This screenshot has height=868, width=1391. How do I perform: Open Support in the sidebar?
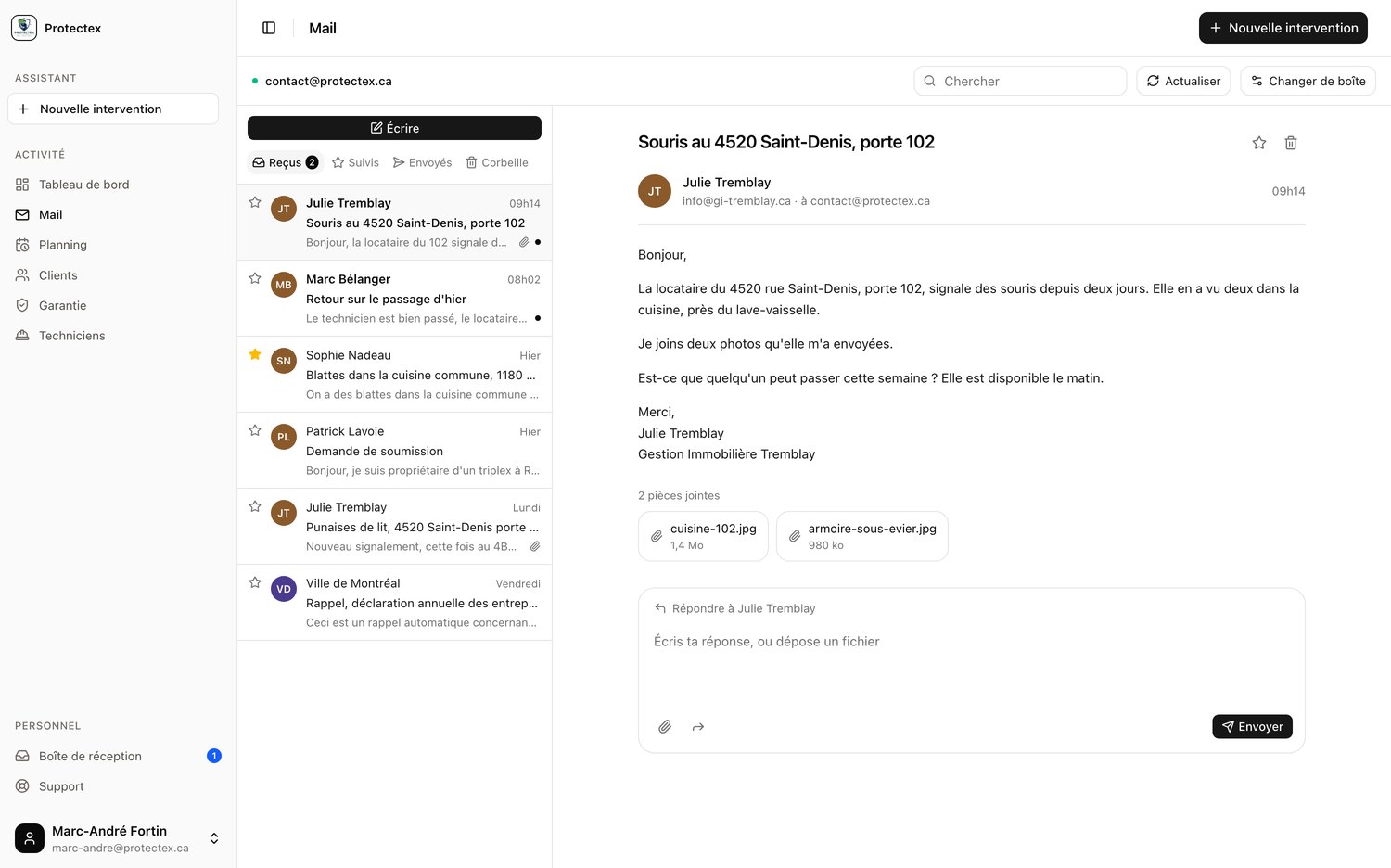coord(113,786)
